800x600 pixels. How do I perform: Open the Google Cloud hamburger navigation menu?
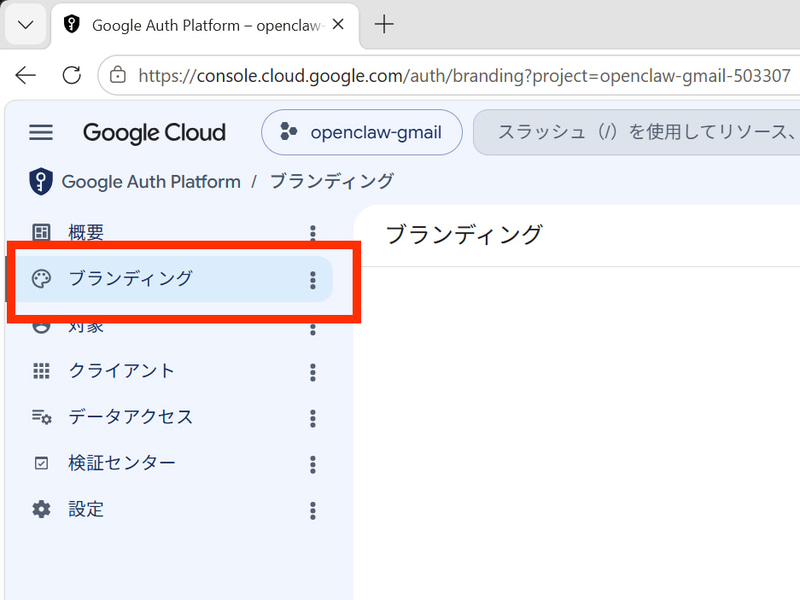click(x=41, y=133)
